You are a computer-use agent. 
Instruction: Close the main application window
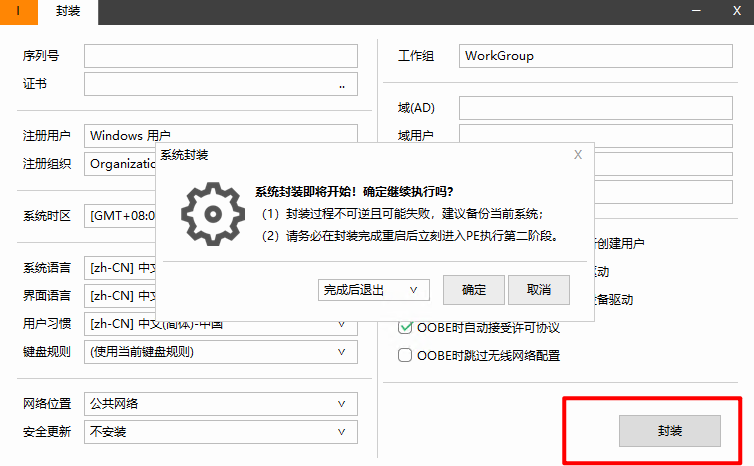click(736, 12)
